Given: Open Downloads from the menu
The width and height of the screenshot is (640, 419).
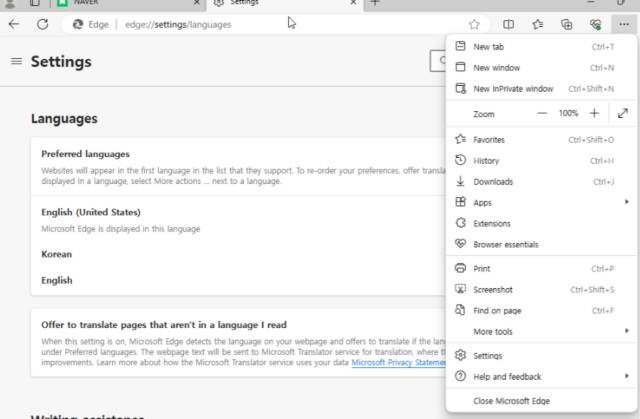Looking at the screenshot, I should click(x=541, y=182).
